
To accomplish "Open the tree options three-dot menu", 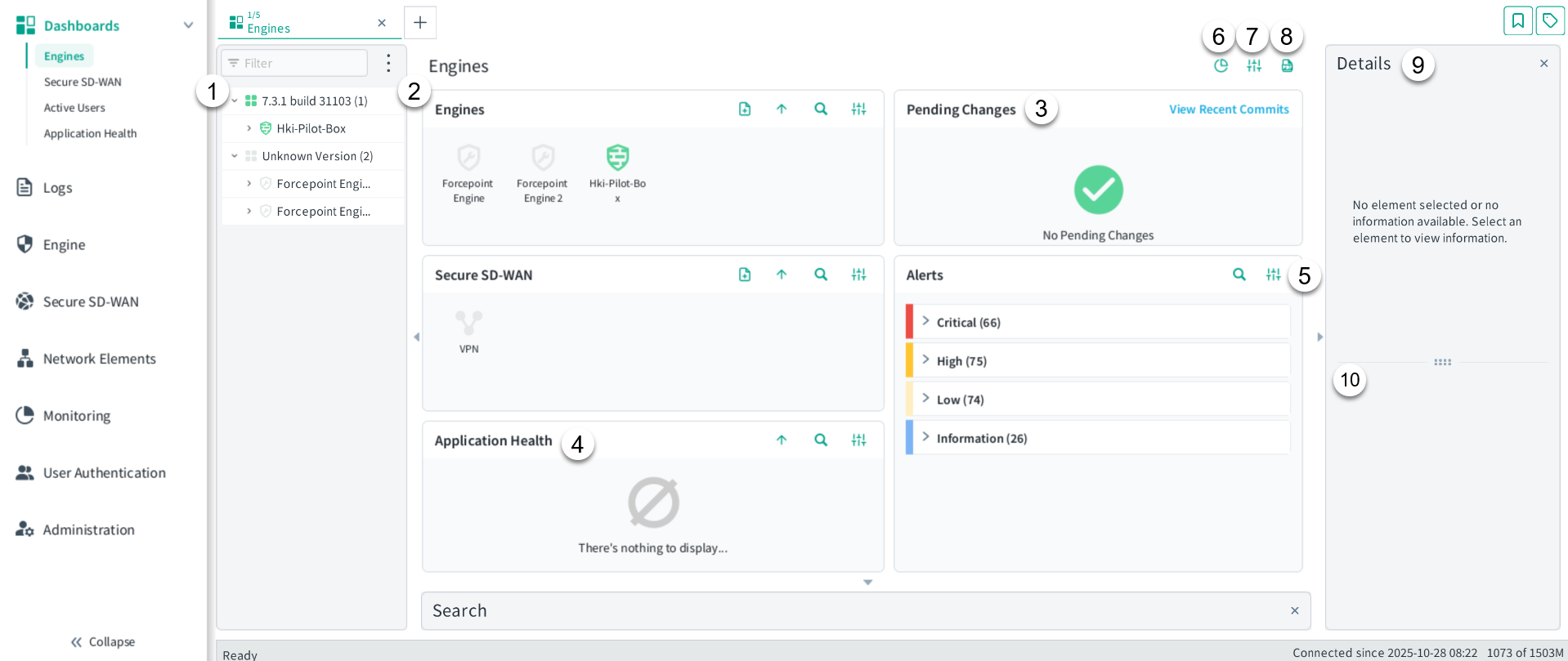I will 388,63.
